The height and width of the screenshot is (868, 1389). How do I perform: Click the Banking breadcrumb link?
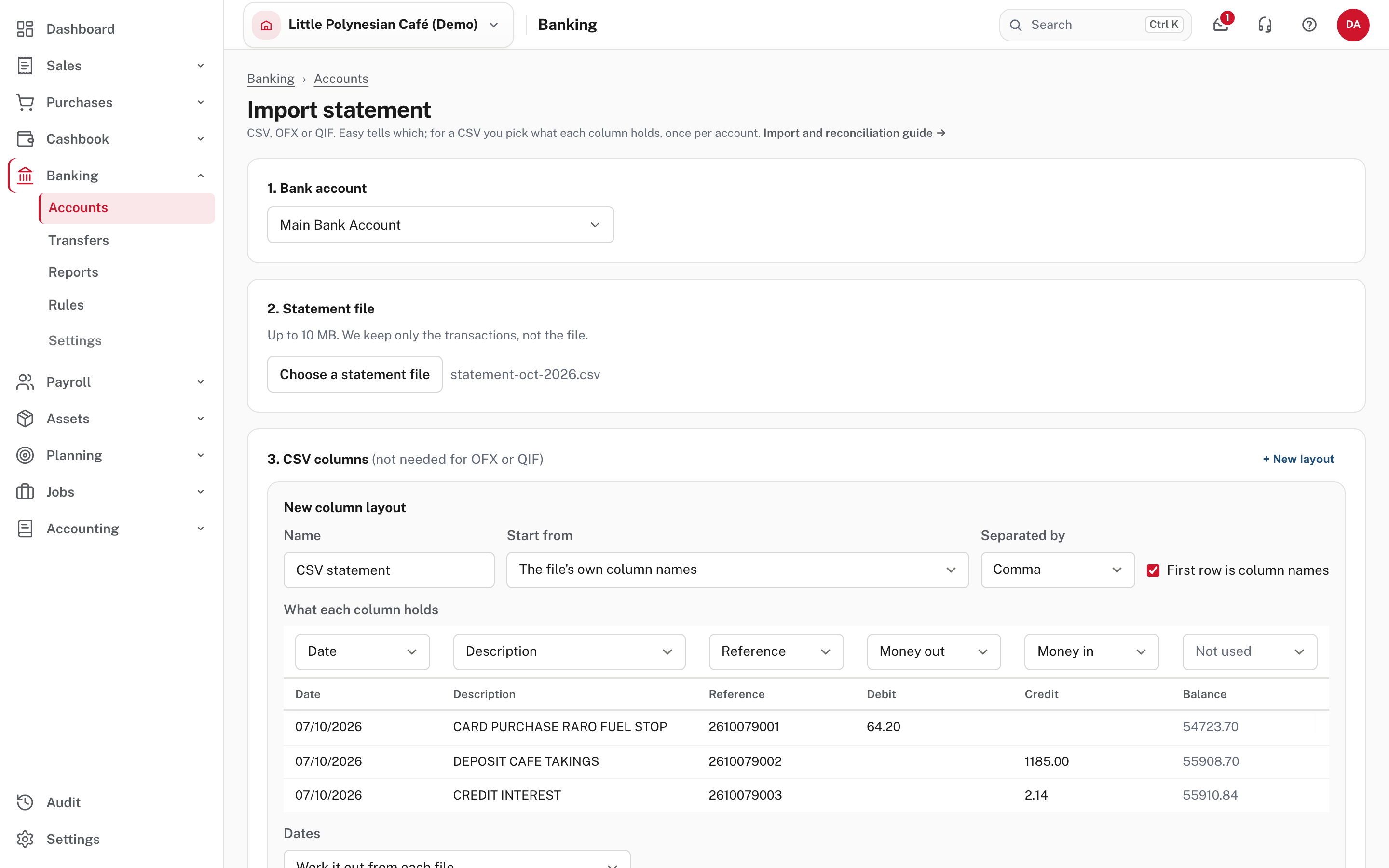tap(271, 79)
